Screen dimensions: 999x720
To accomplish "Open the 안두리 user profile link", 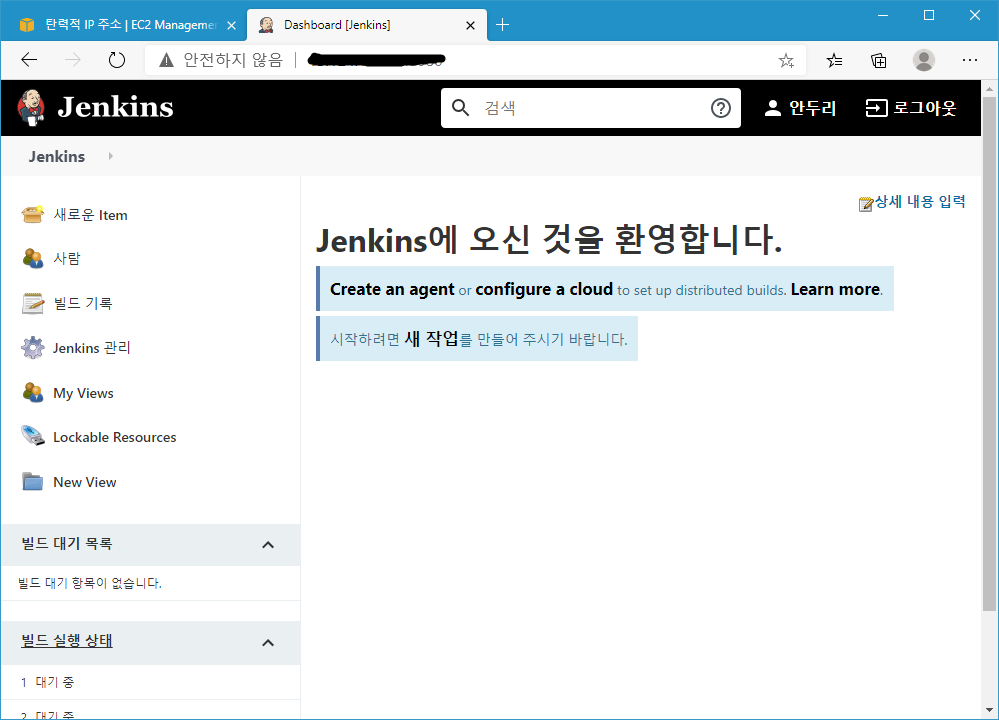I will [x=812, y=108].
